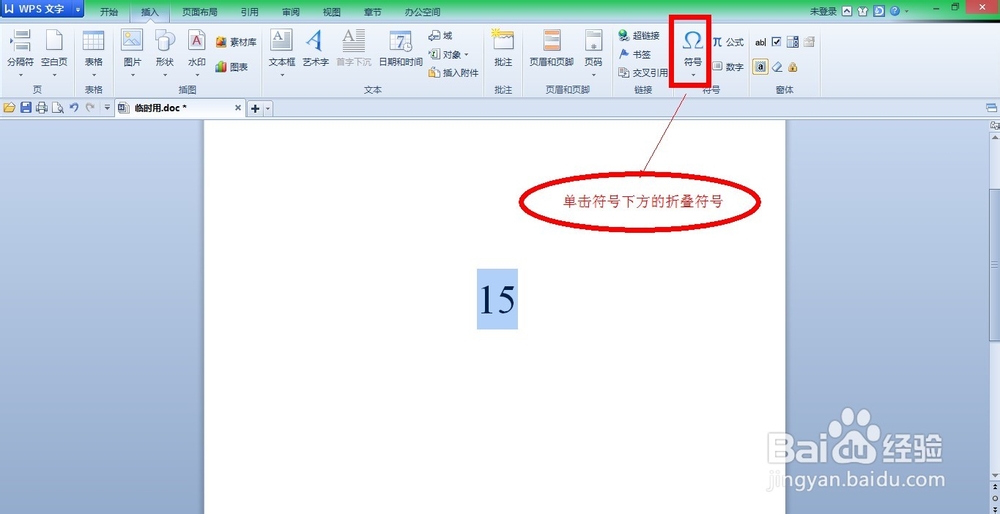Screen dimensions: 1000x514
Task: Insert a 文本框 text box
Action: pyautogui.click(x=282, y=49)
